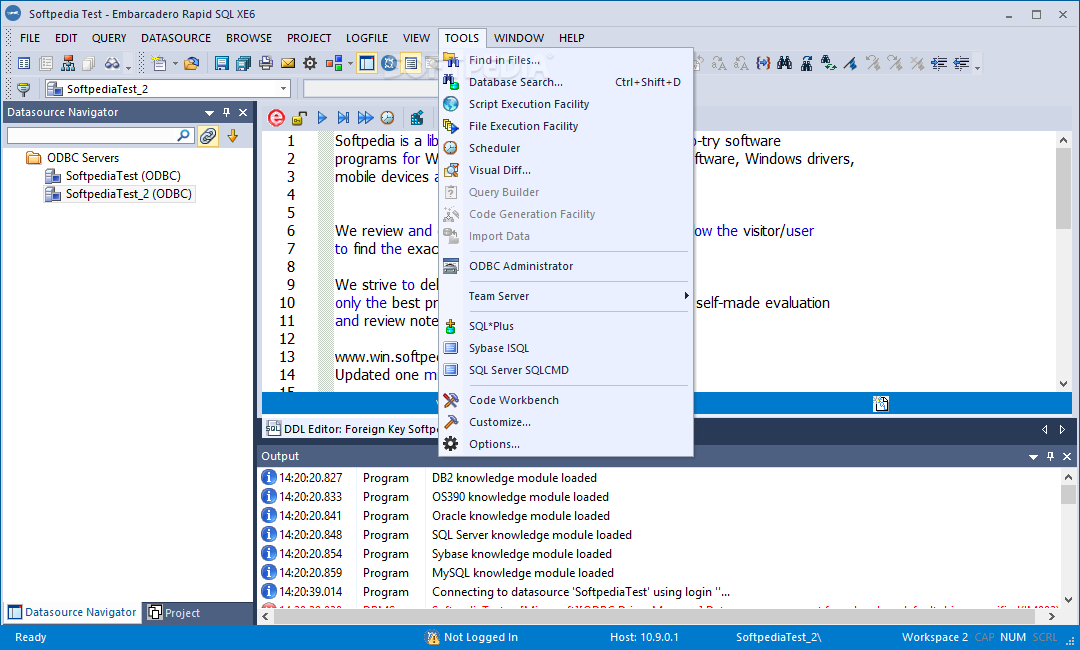The image size is (1080, 650).
Task: Open Code Workbench
Action: [x=565, y=400]
